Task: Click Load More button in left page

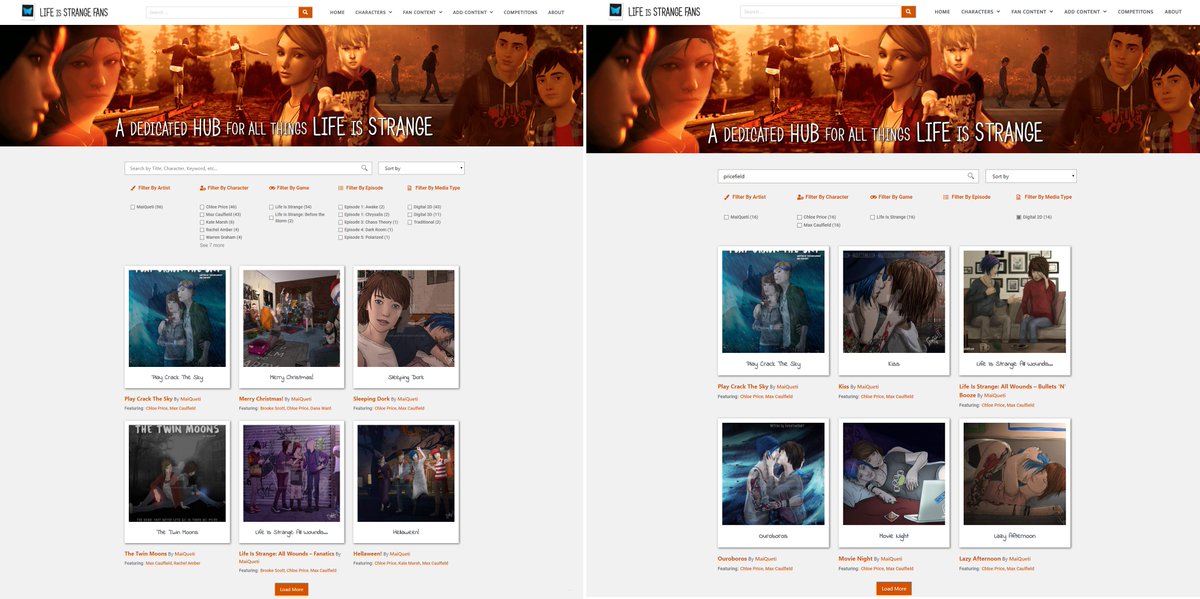Action: tap(291, 589)
